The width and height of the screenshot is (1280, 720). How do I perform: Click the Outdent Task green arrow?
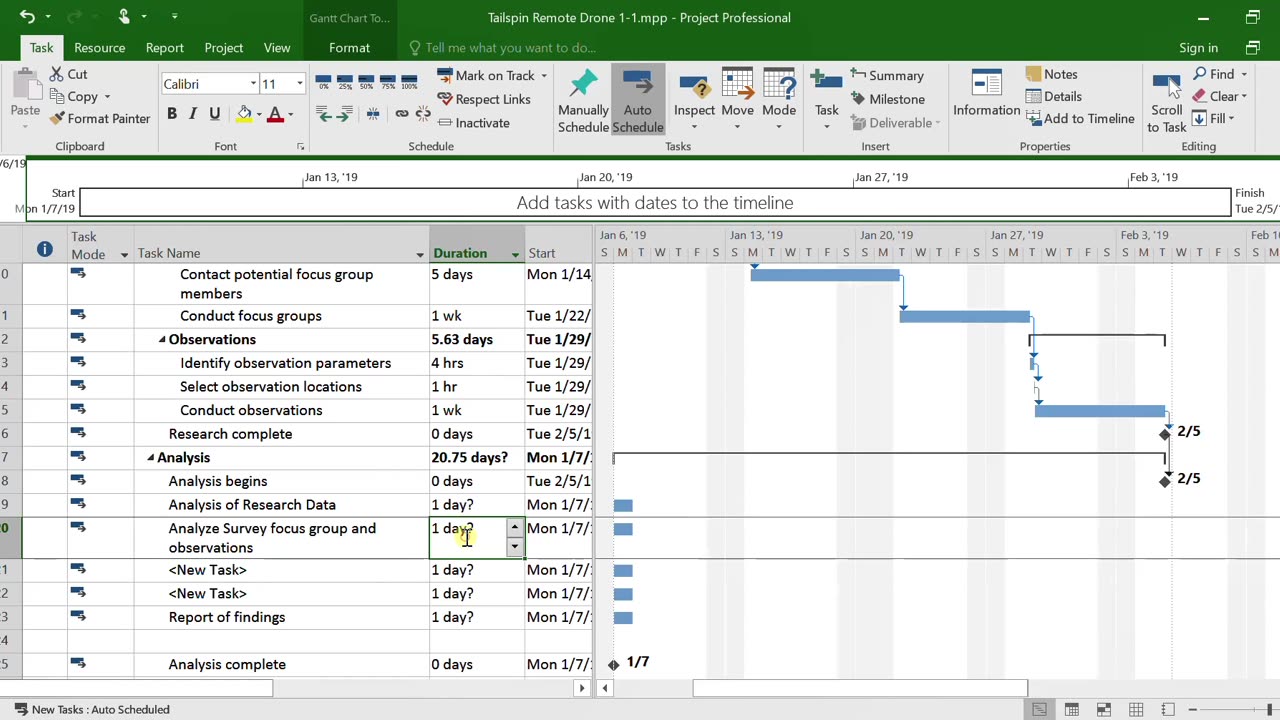pos(323,114)
